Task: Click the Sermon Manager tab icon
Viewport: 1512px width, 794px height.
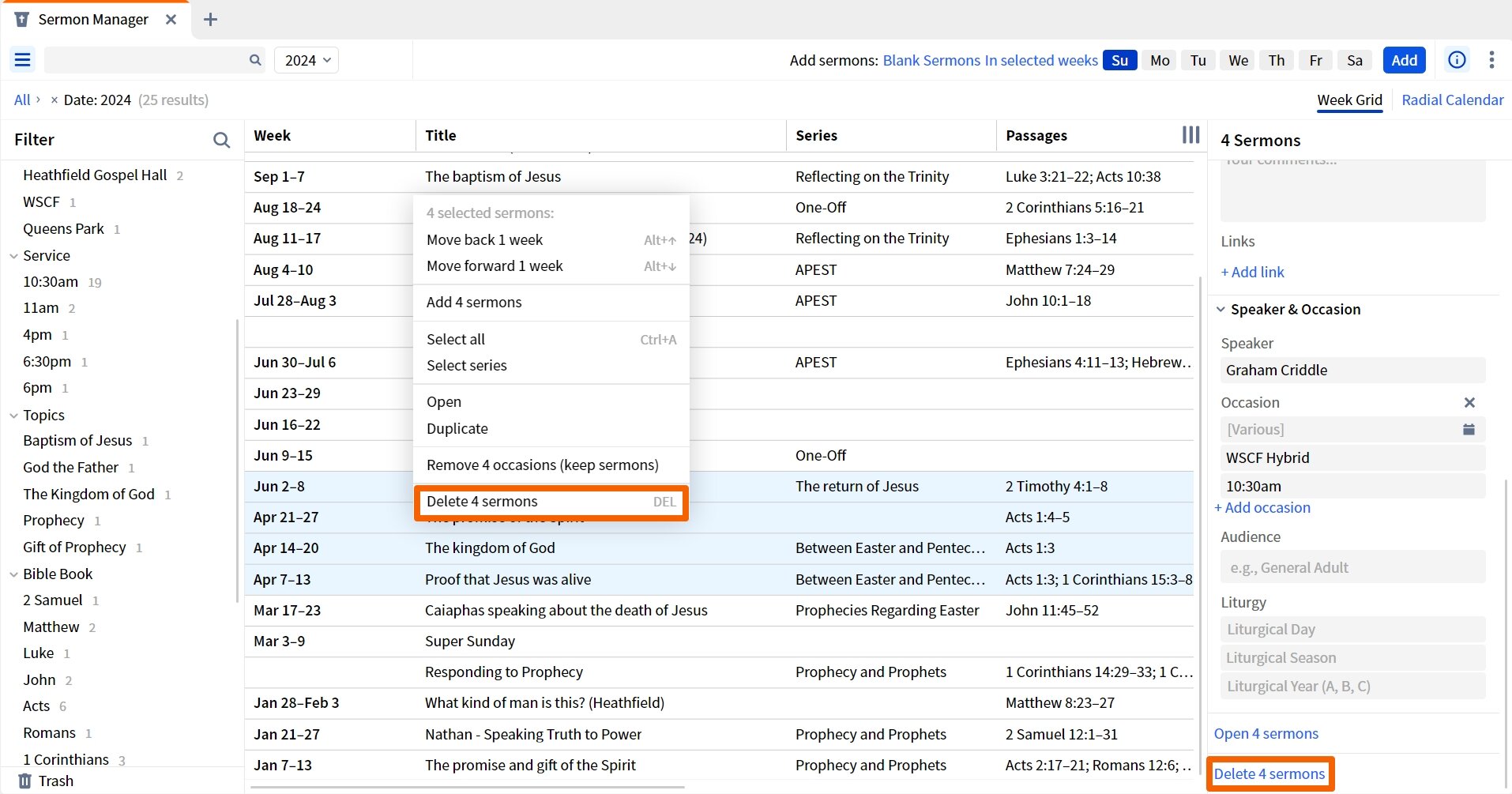Action: pos(22,20)
